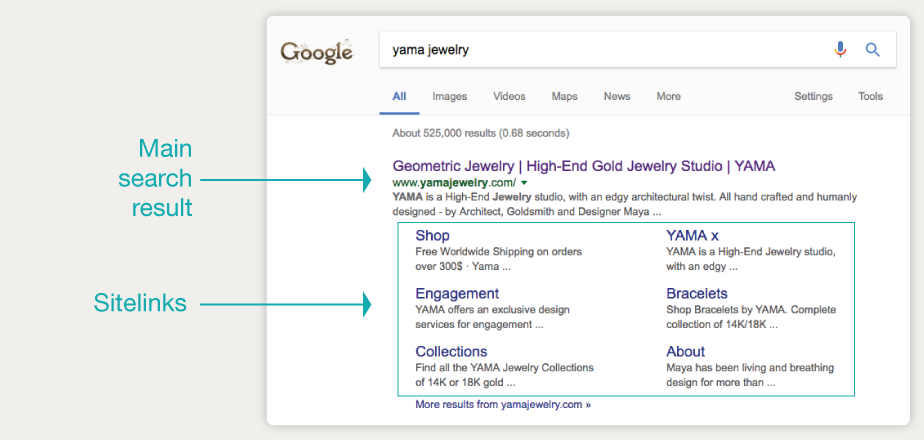Select the All results tab
Screen dimensions: 924x441
coord(400,96)
